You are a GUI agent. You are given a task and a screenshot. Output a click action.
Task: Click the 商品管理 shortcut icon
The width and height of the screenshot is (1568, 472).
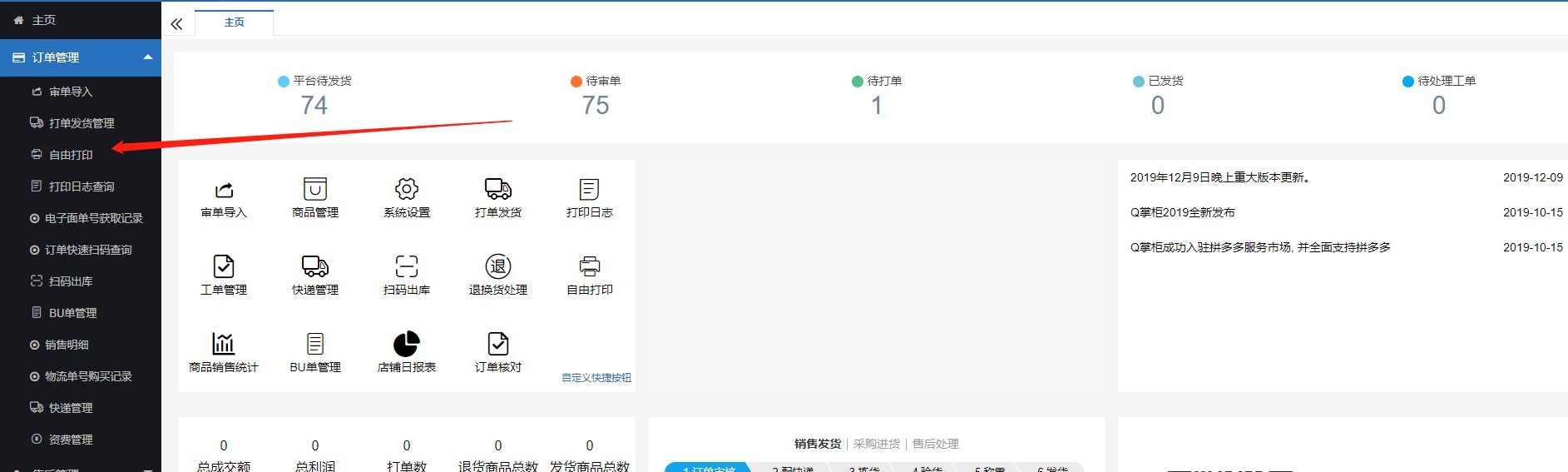pos(315,190)
